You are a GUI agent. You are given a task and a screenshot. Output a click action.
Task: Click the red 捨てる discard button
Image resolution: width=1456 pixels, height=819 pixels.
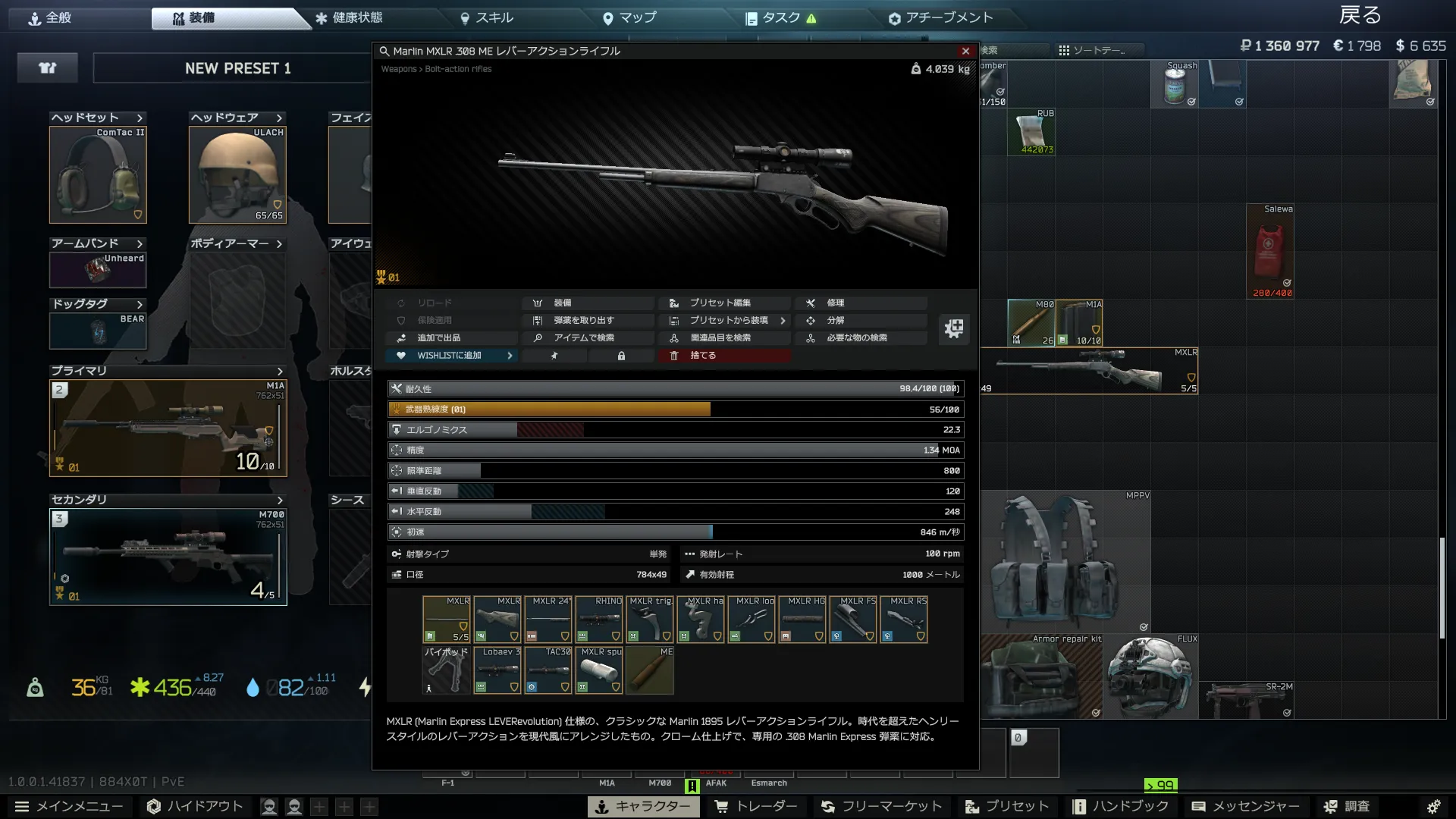723,356
